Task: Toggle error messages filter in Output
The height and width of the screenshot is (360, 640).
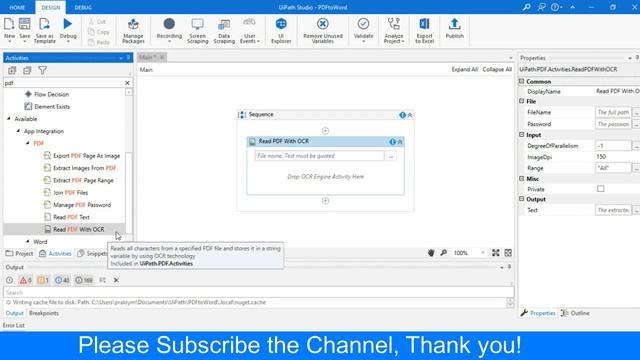Action: click(x=25, y=280)
